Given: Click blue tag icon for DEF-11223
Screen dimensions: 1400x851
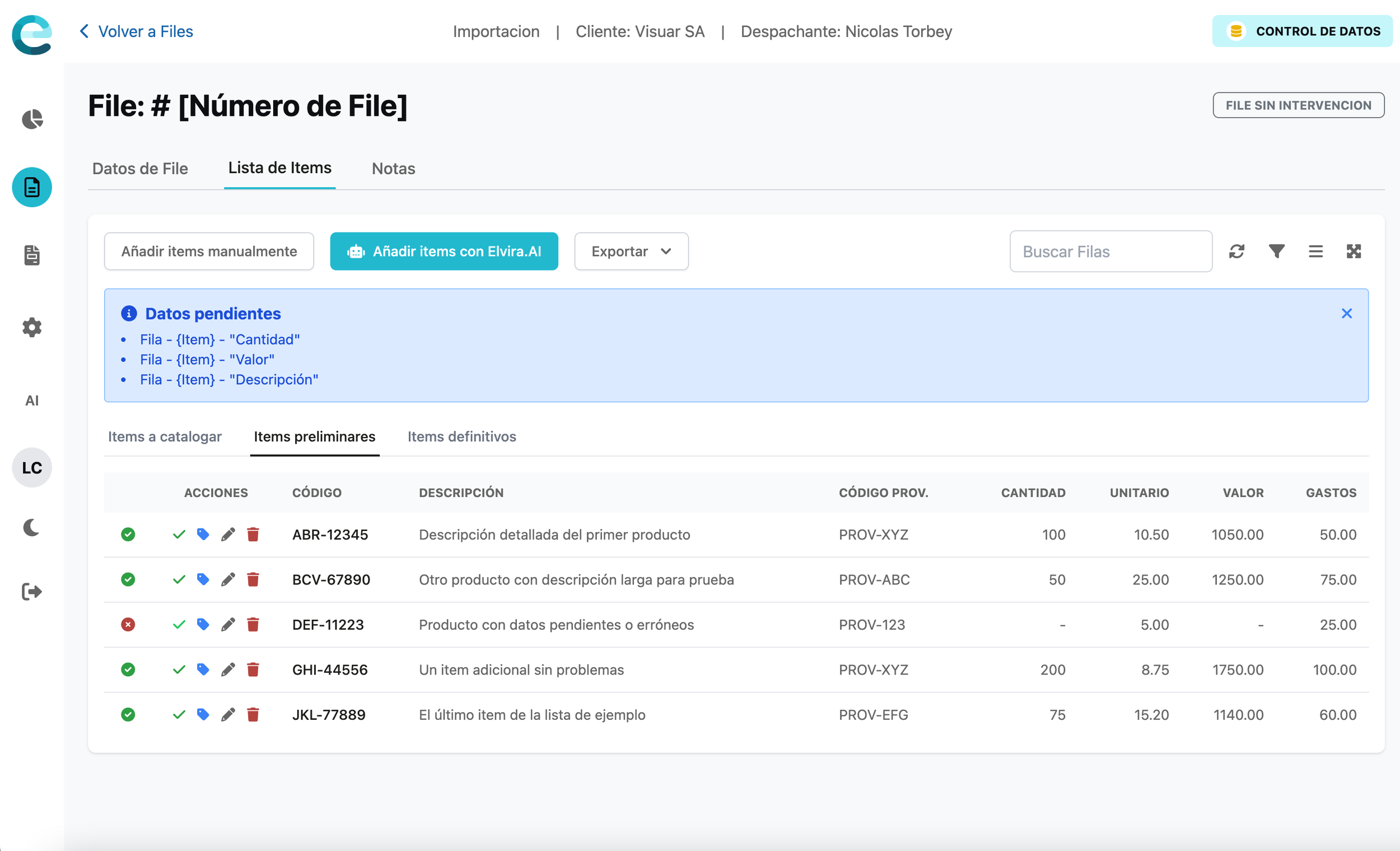Looking at the screenshot, I should [203, 625].
